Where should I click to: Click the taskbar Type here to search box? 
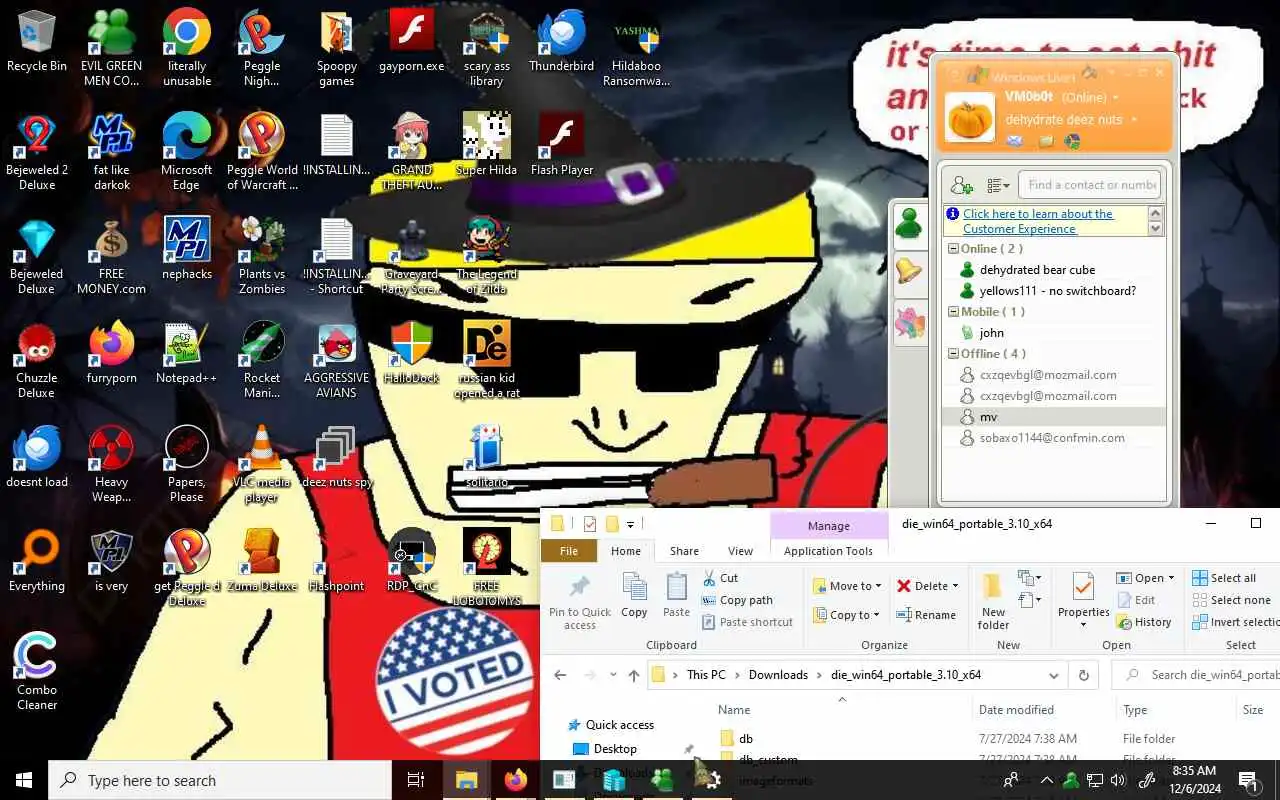click(x=220, y=780)
